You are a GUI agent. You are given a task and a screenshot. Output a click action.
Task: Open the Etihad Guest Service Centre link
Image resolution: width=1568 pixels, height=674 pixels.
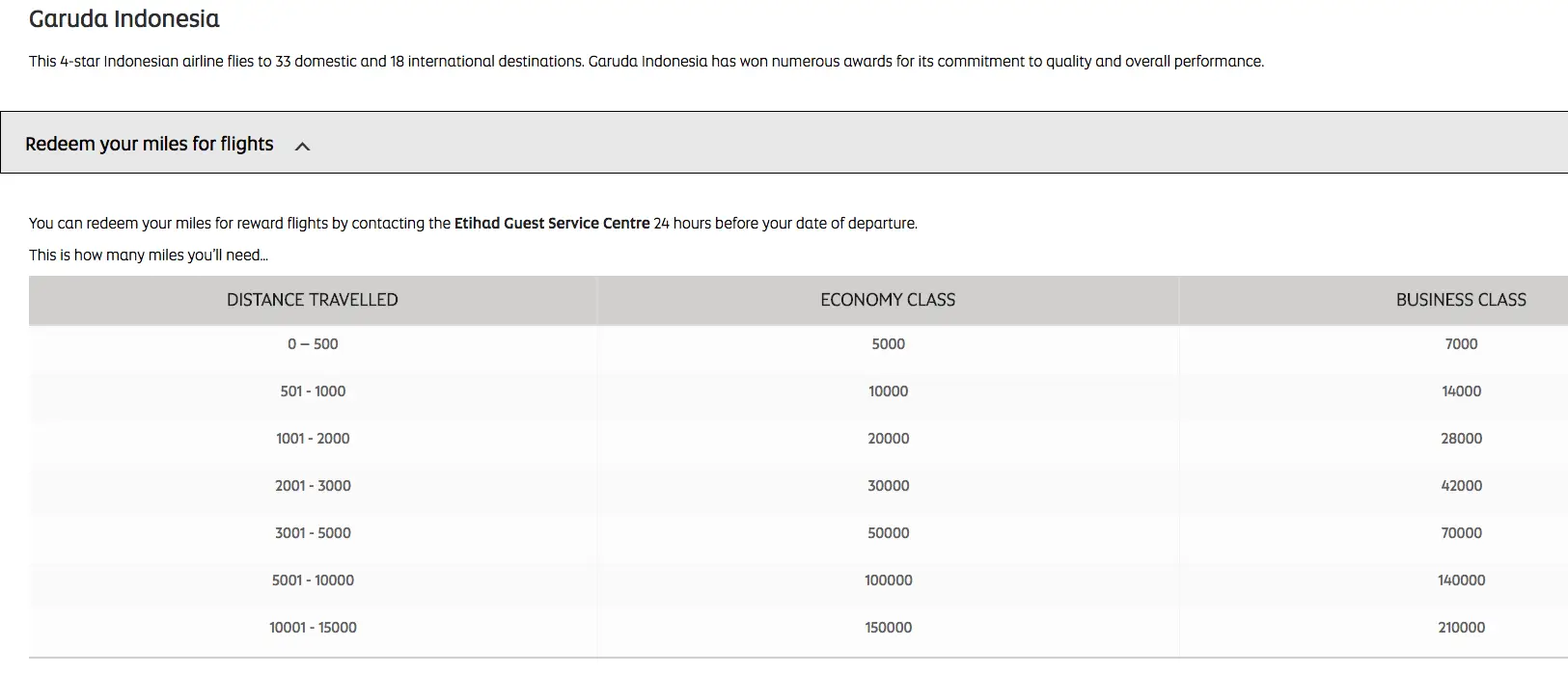[x=552, y=223]
